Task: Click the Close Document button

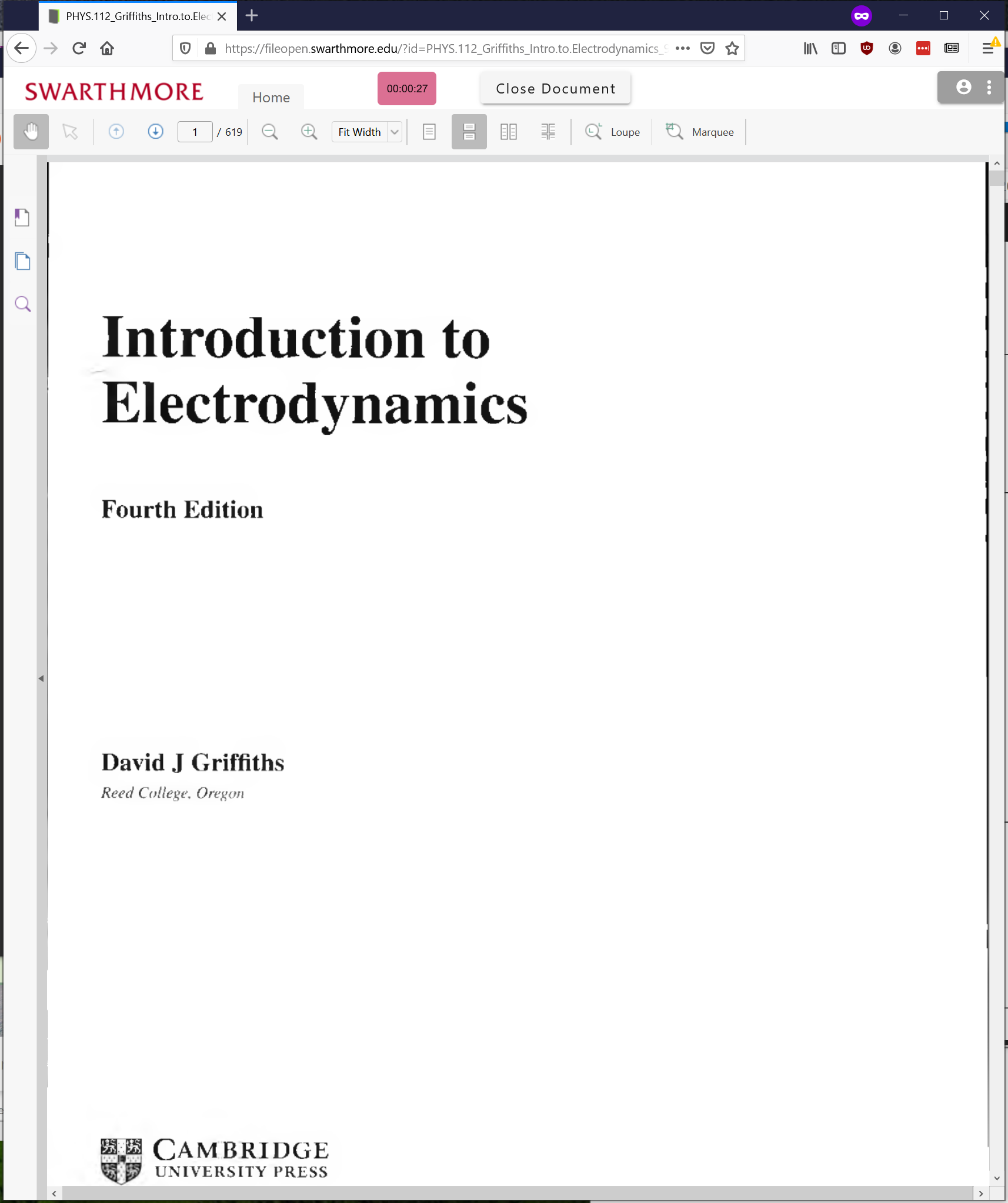Action: point(555,88)
